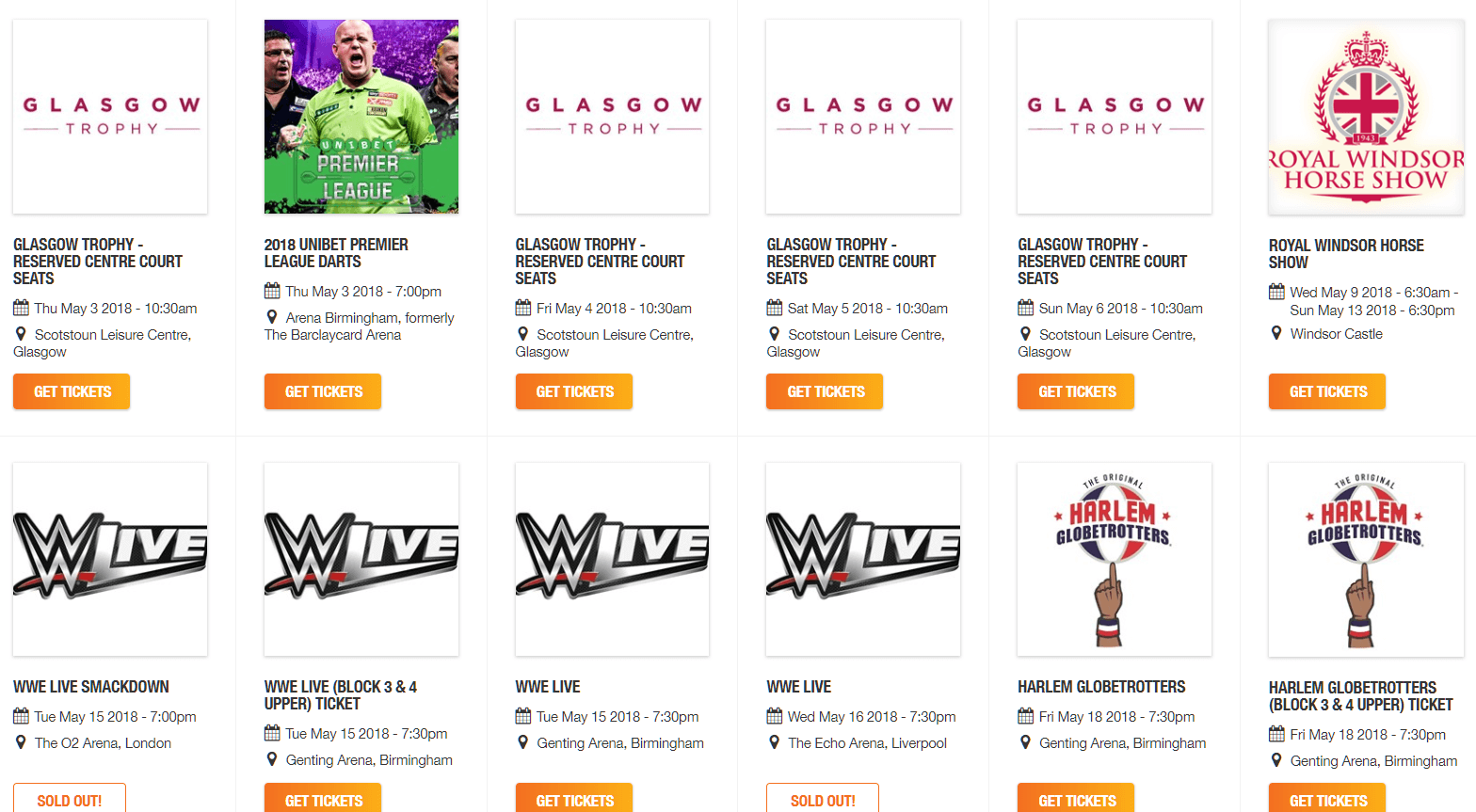Click location pin icon beside Windsor Castle
1476x812 pixels.
(x=1276, y=333)
